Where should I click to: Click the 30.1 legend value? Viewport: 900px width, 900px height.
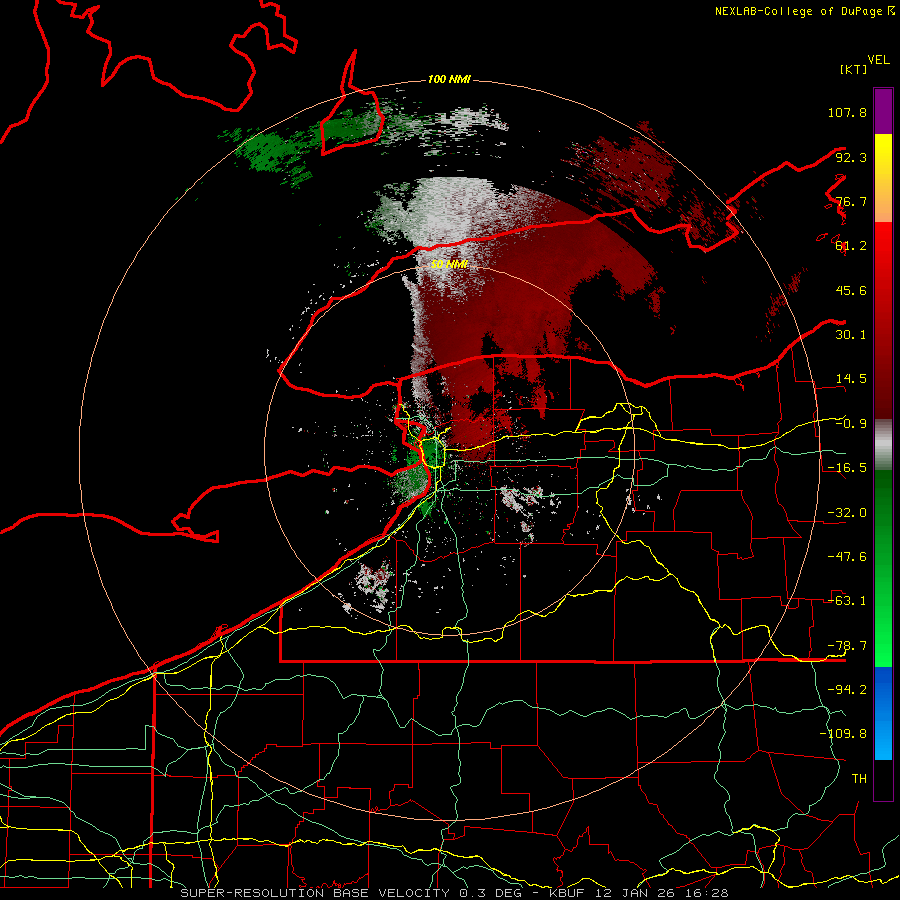[851, 335]
